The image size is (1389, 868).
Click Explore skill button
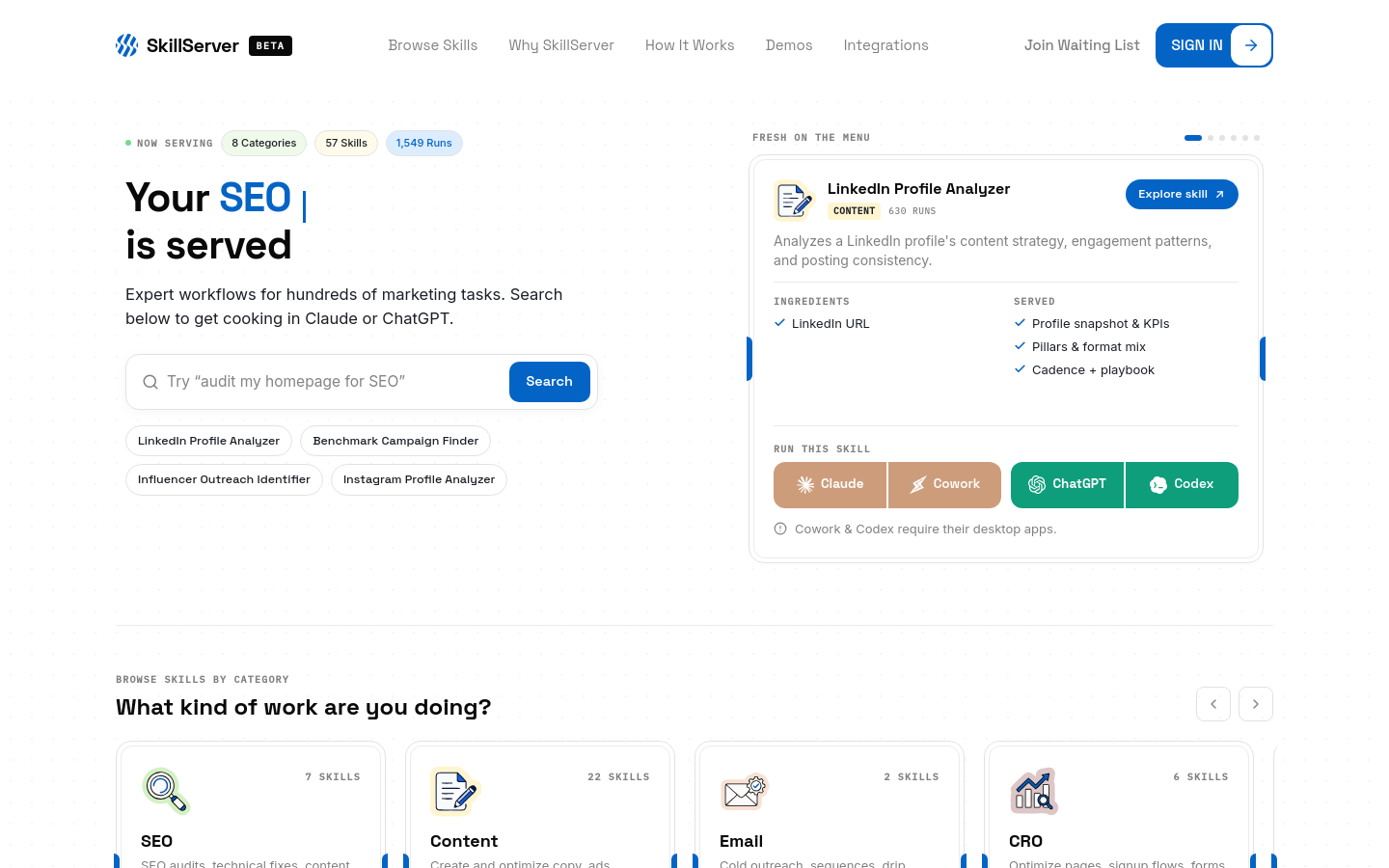coord(1182,195)
